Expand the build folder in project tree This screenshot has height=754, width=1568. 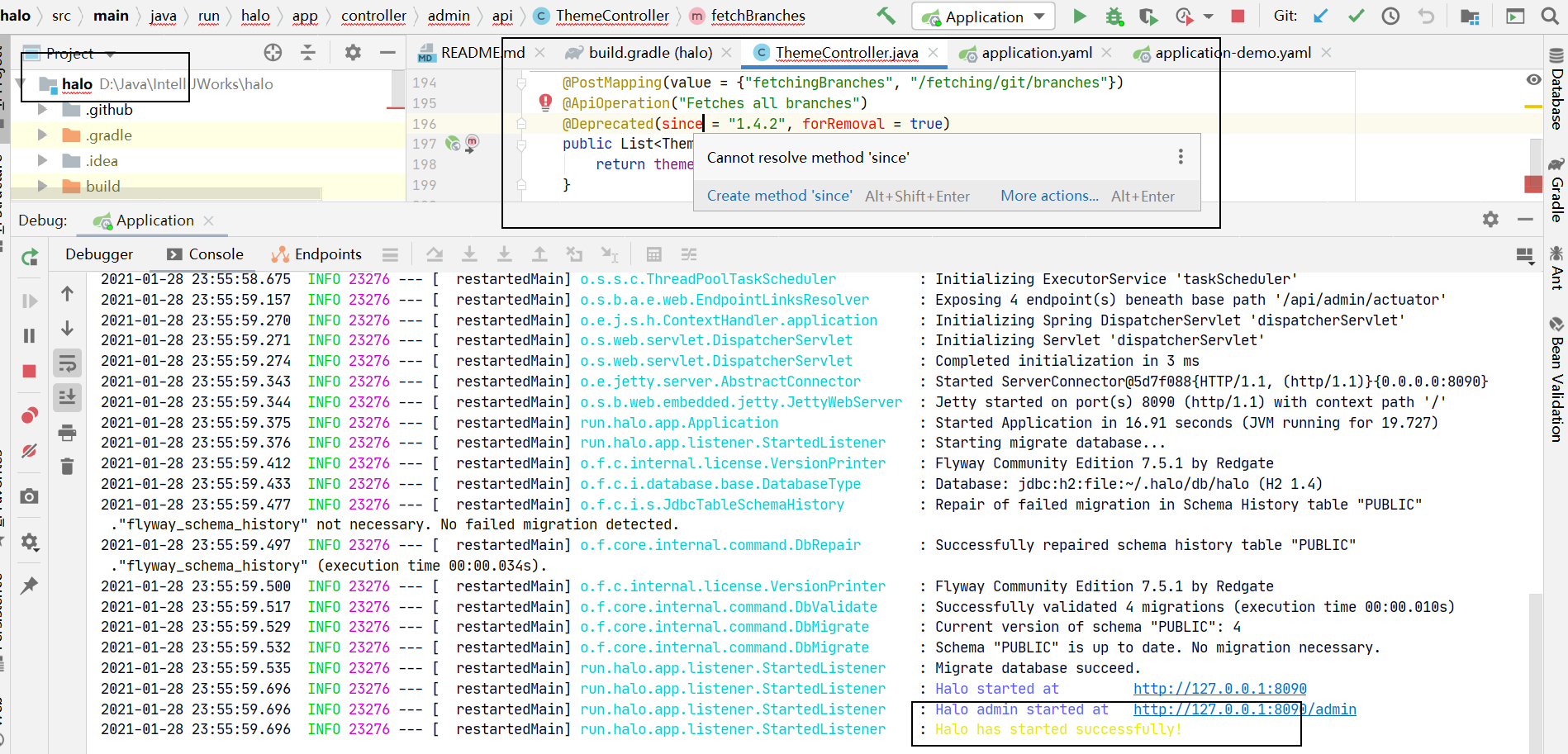(42, 186)
